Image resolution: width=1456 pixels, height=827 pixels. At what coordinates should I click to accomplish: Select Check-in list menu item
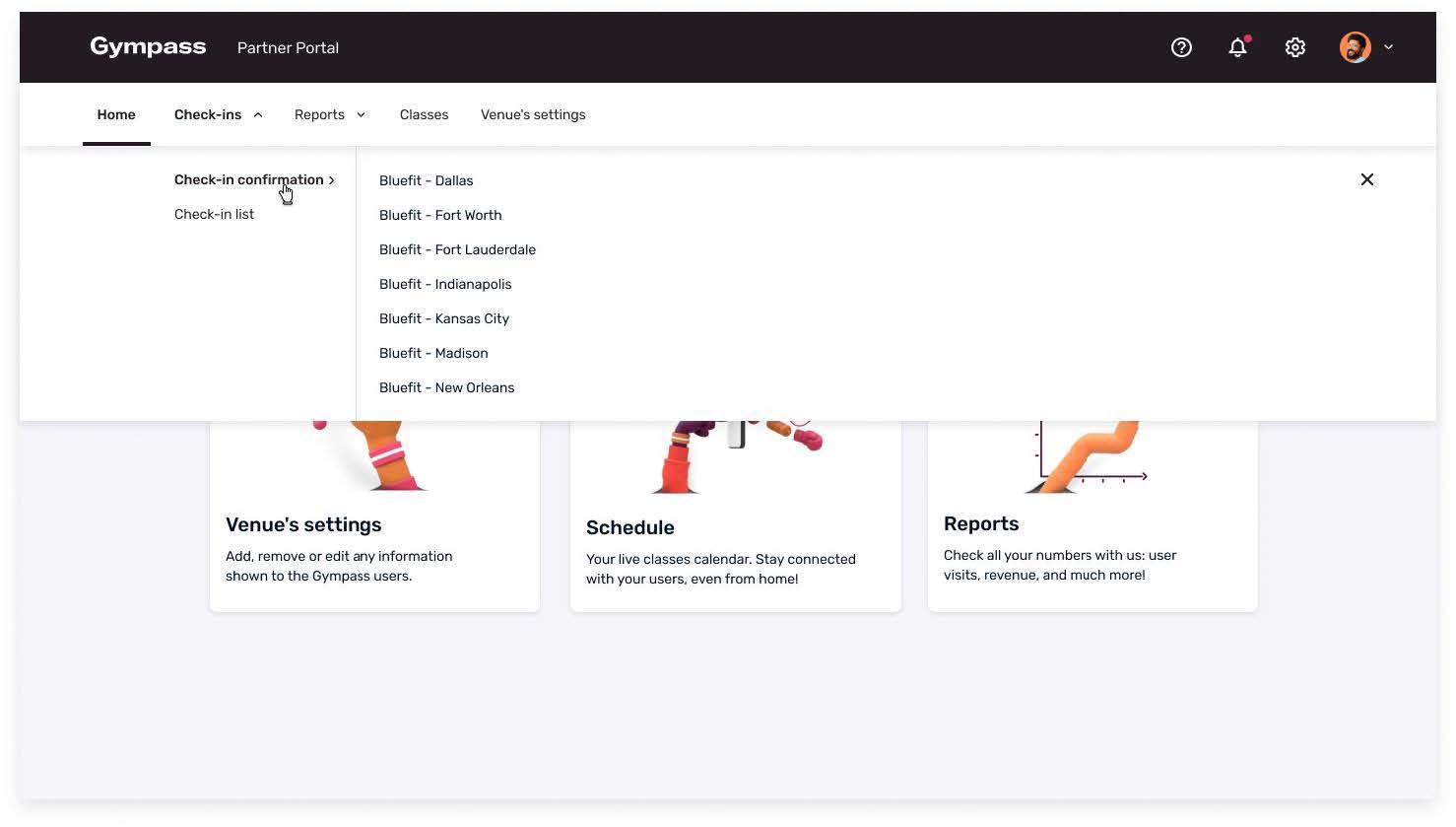tap(214, 214)
